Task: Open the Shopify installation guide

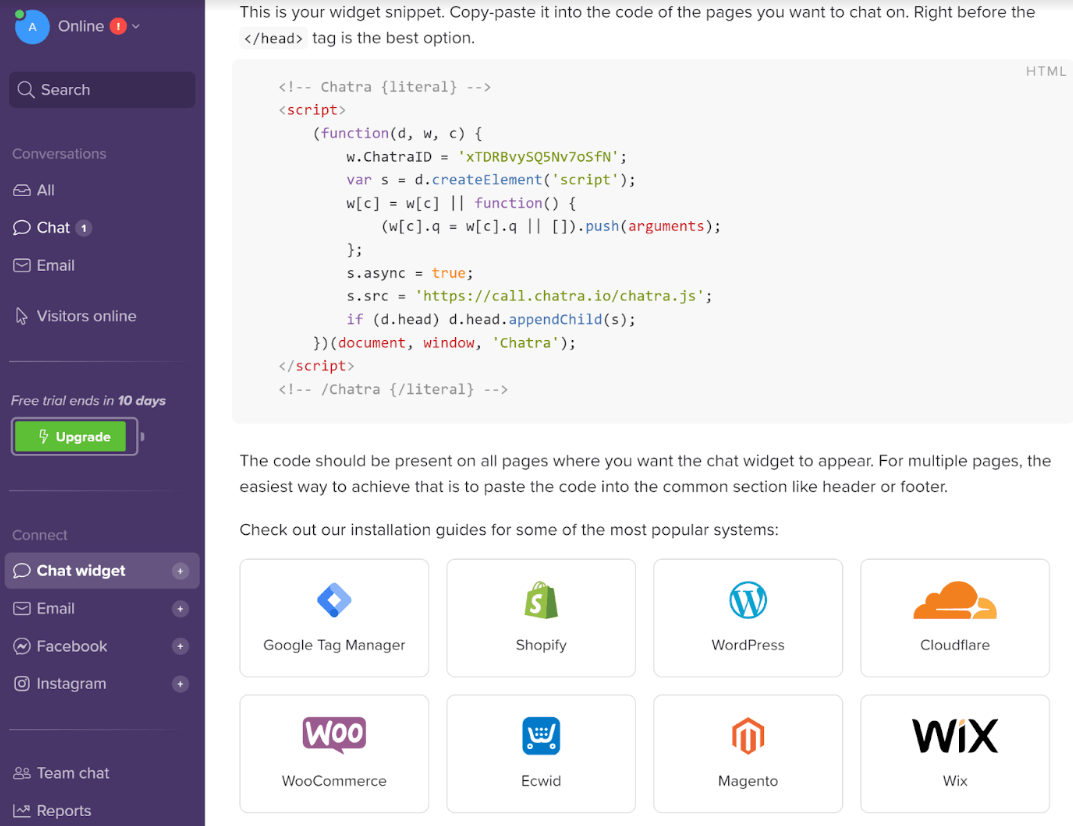Action: tap(541, 618)
